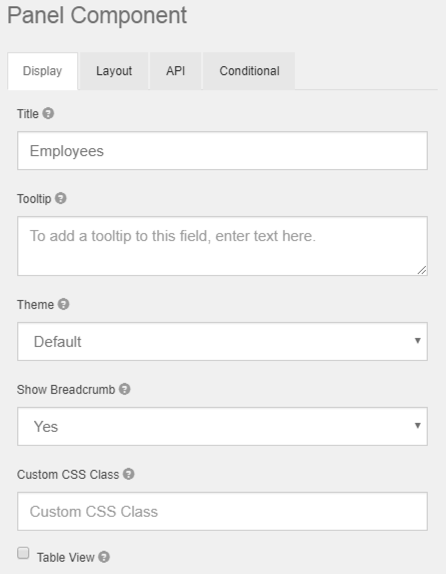This screenshot has width=446, height=574.
Task: Go to the Conditional tab
Action: [x=249, y=71]
